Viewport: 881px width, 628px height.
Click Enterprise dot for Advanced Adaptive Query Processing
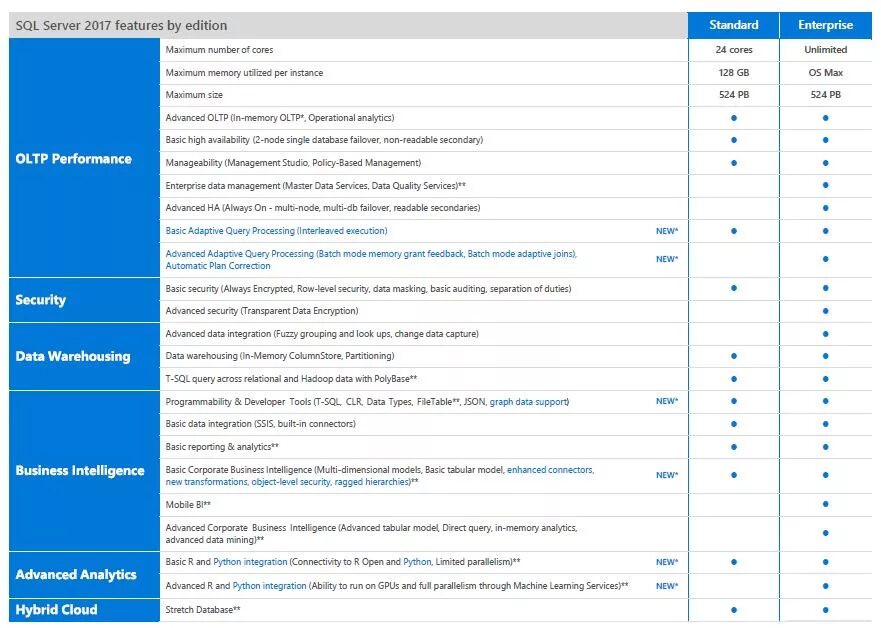(825, 259)
